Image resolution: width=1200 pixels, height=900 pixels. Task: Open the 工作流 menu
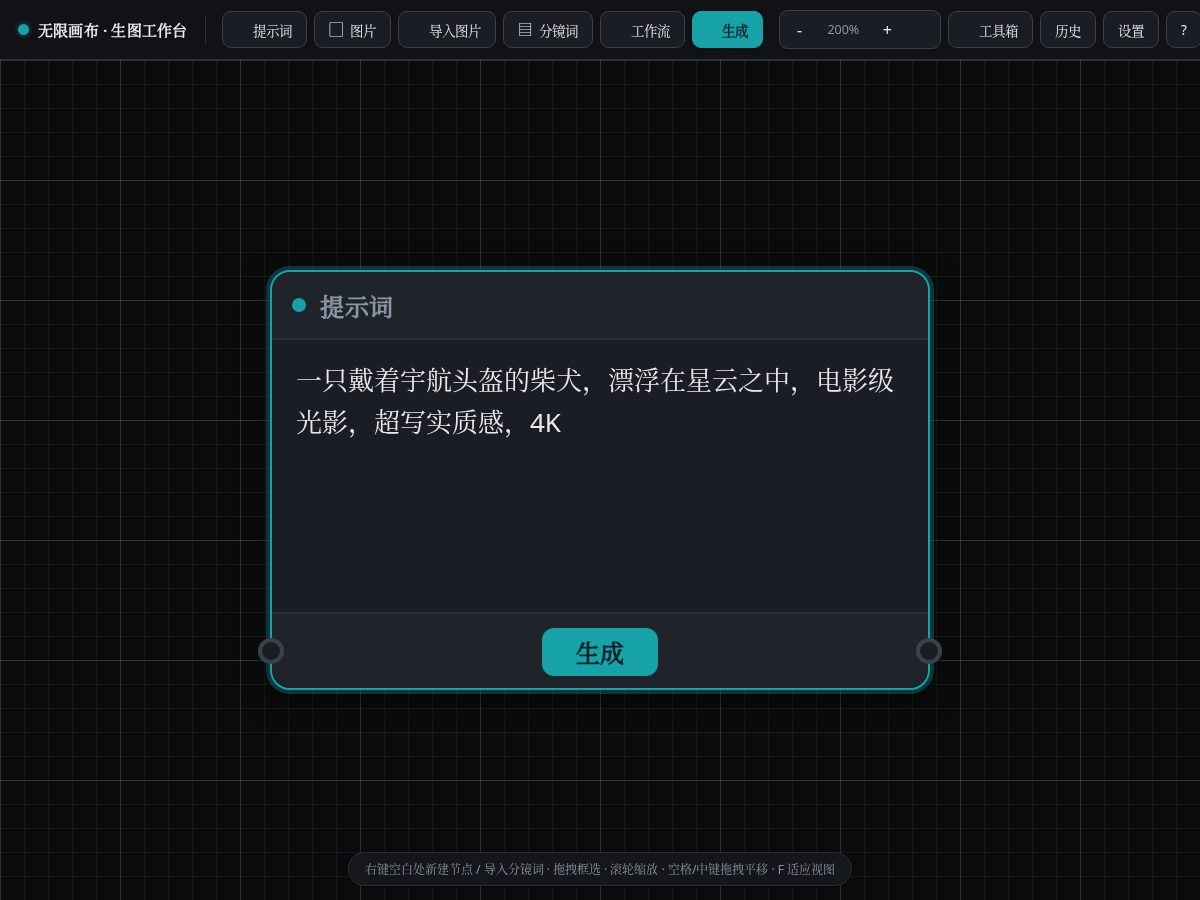642,30
